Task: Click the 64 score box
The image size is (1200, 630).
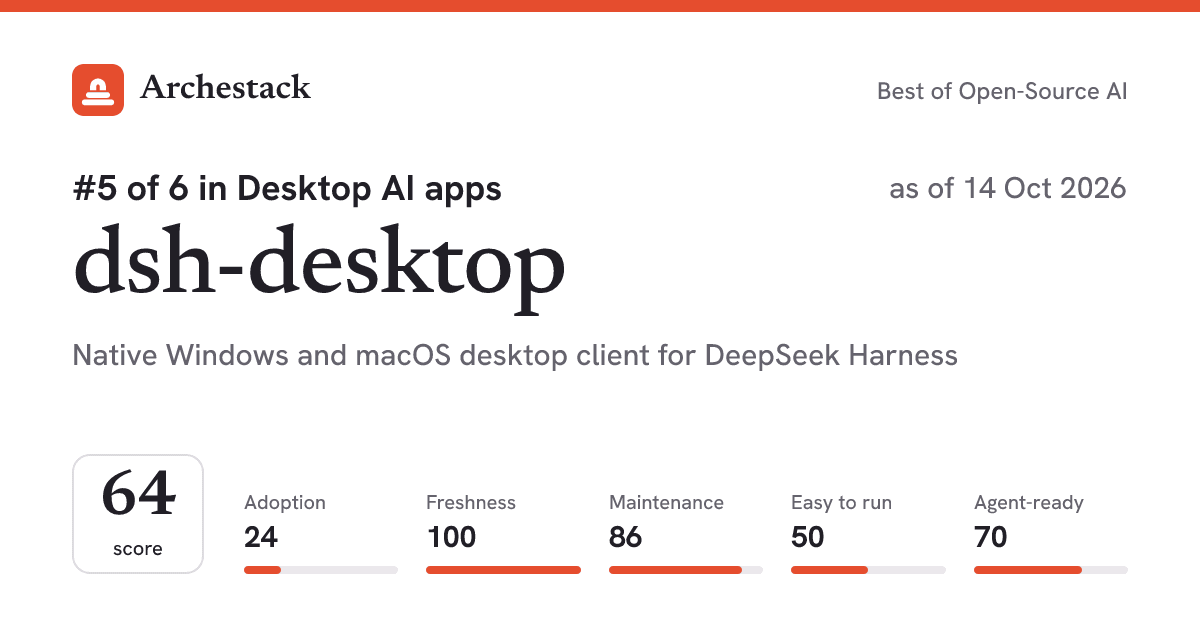Action: pyautogui.click(x=138, y=514)
